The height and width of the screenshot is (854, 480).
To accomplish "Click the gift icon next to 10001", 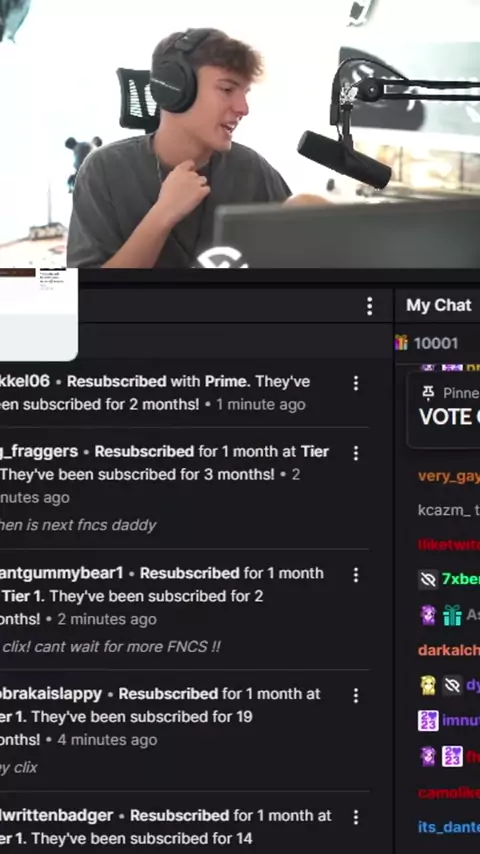I will pos(402,343).
